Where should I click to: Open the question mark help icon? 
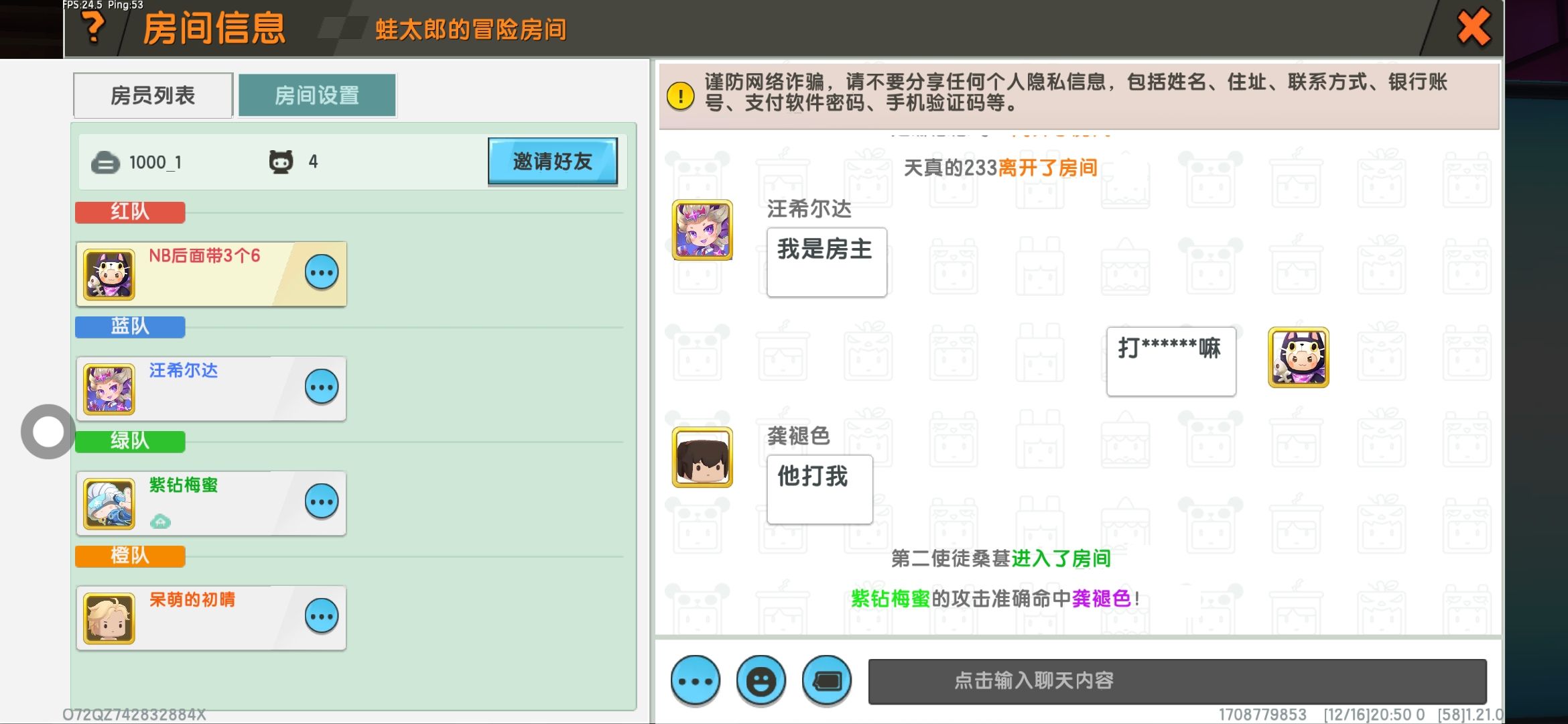point(93,28)
